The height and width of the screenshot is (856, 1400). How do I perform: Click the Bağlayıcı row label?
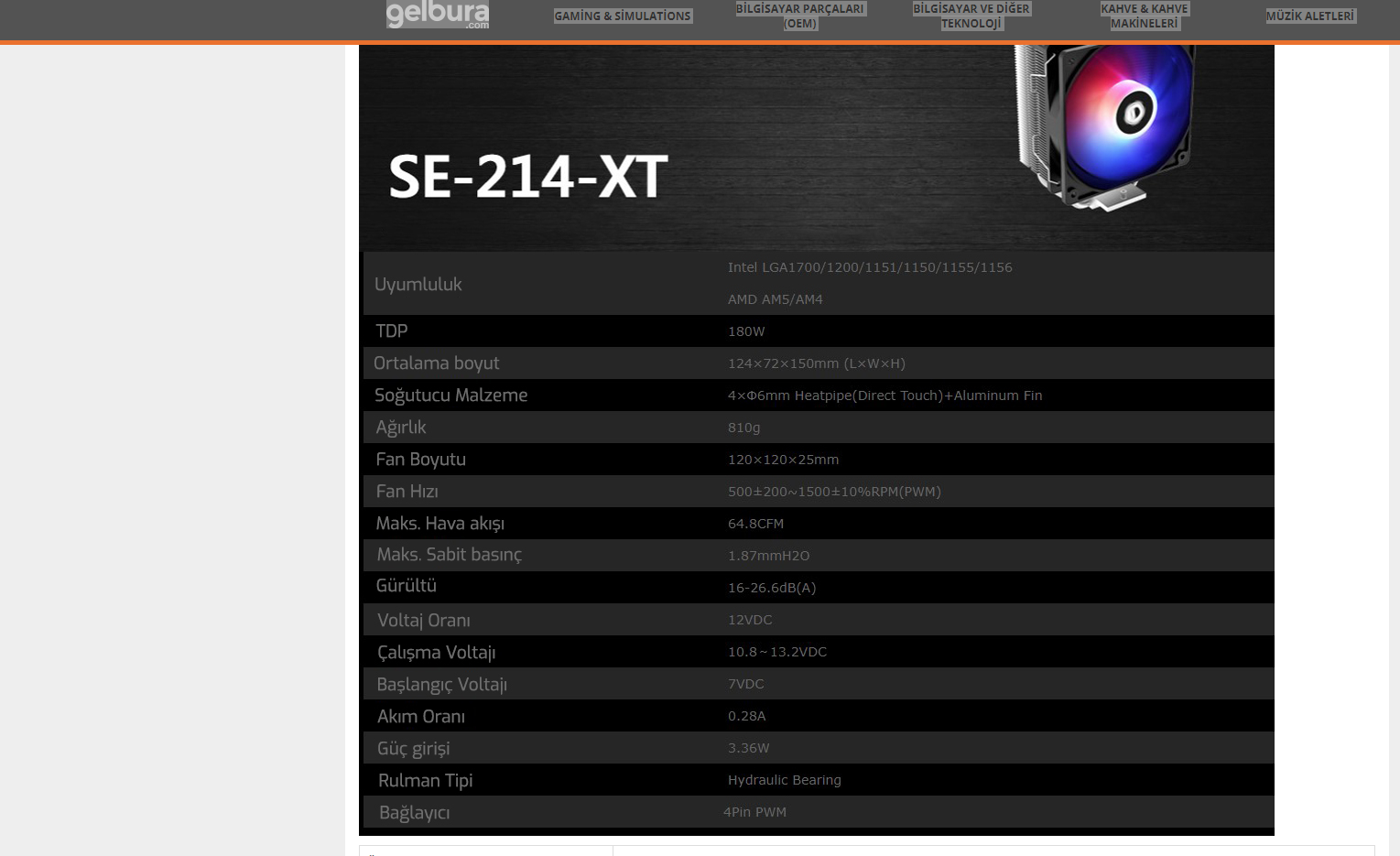[x=415, y=813]
